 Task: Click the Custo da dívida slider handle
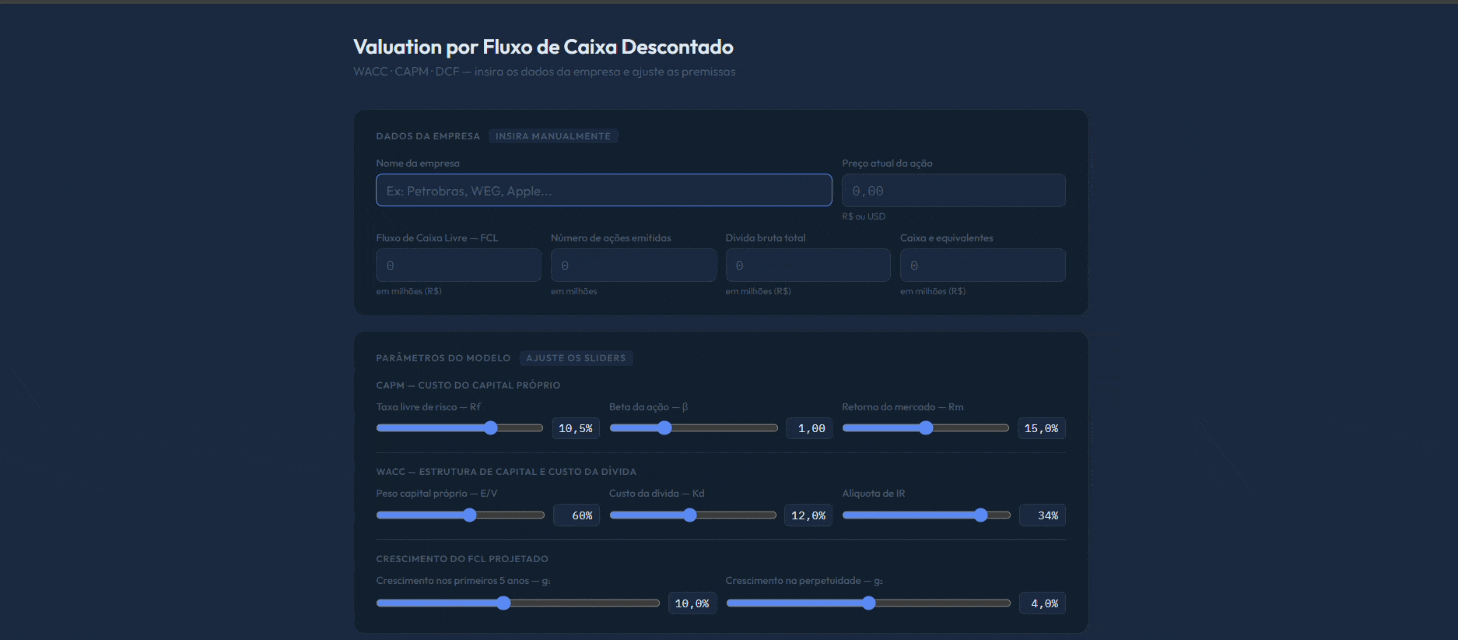pos(689,515)
